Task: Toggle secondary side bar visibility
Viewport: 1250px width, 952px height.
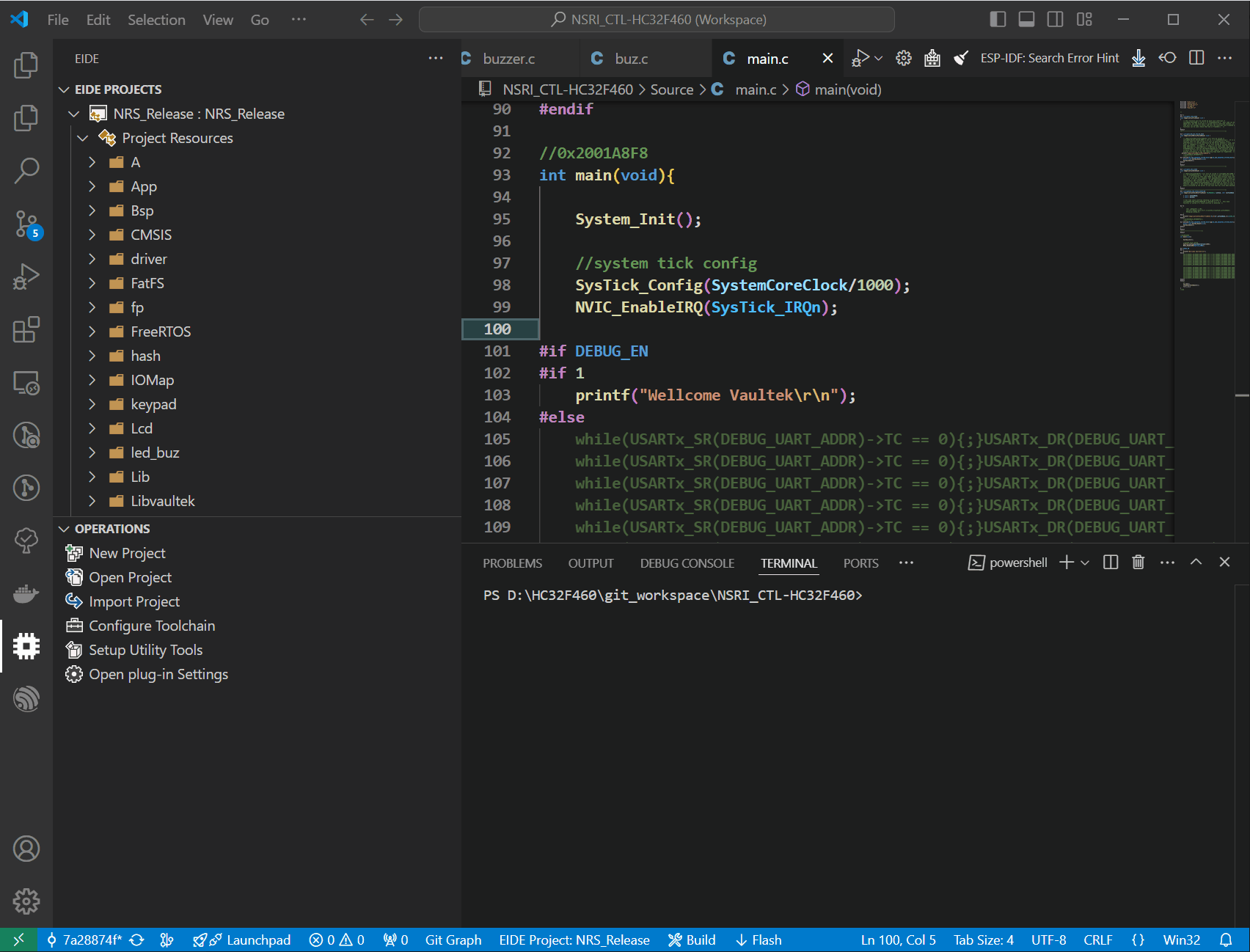Action: coord(1055,20)
